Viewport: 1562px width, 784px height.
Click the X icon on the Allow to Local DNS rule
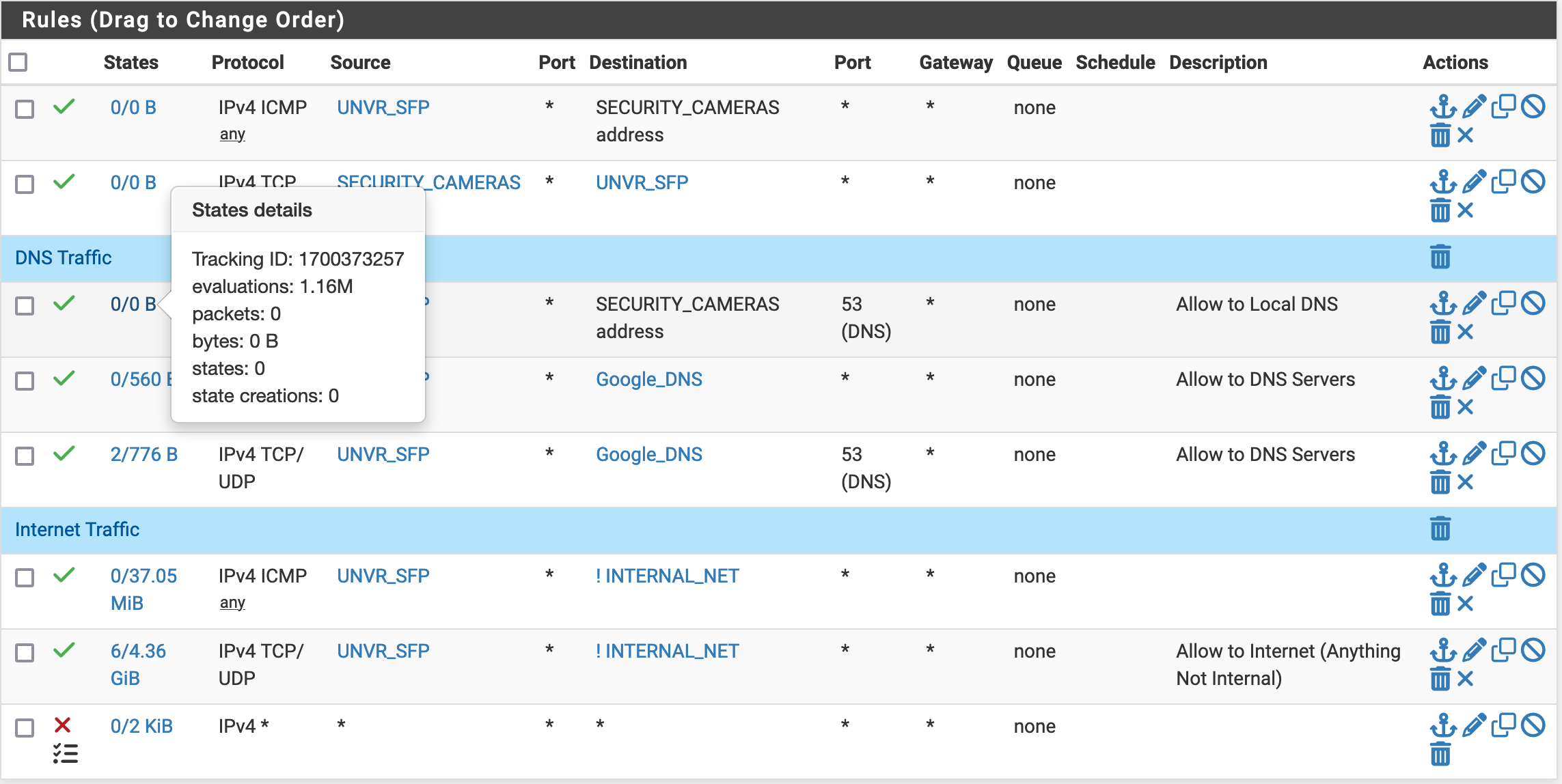(x=1465, y=333)
